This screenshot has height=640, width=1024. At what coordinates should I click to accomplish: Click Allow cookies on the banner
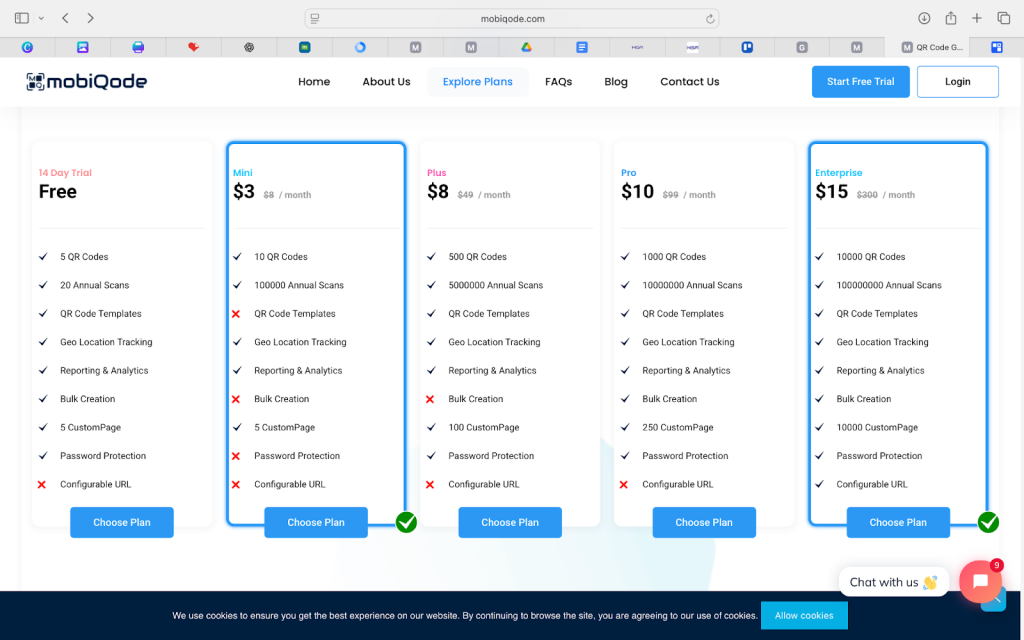pyautogui.click(x=804, y=615)
